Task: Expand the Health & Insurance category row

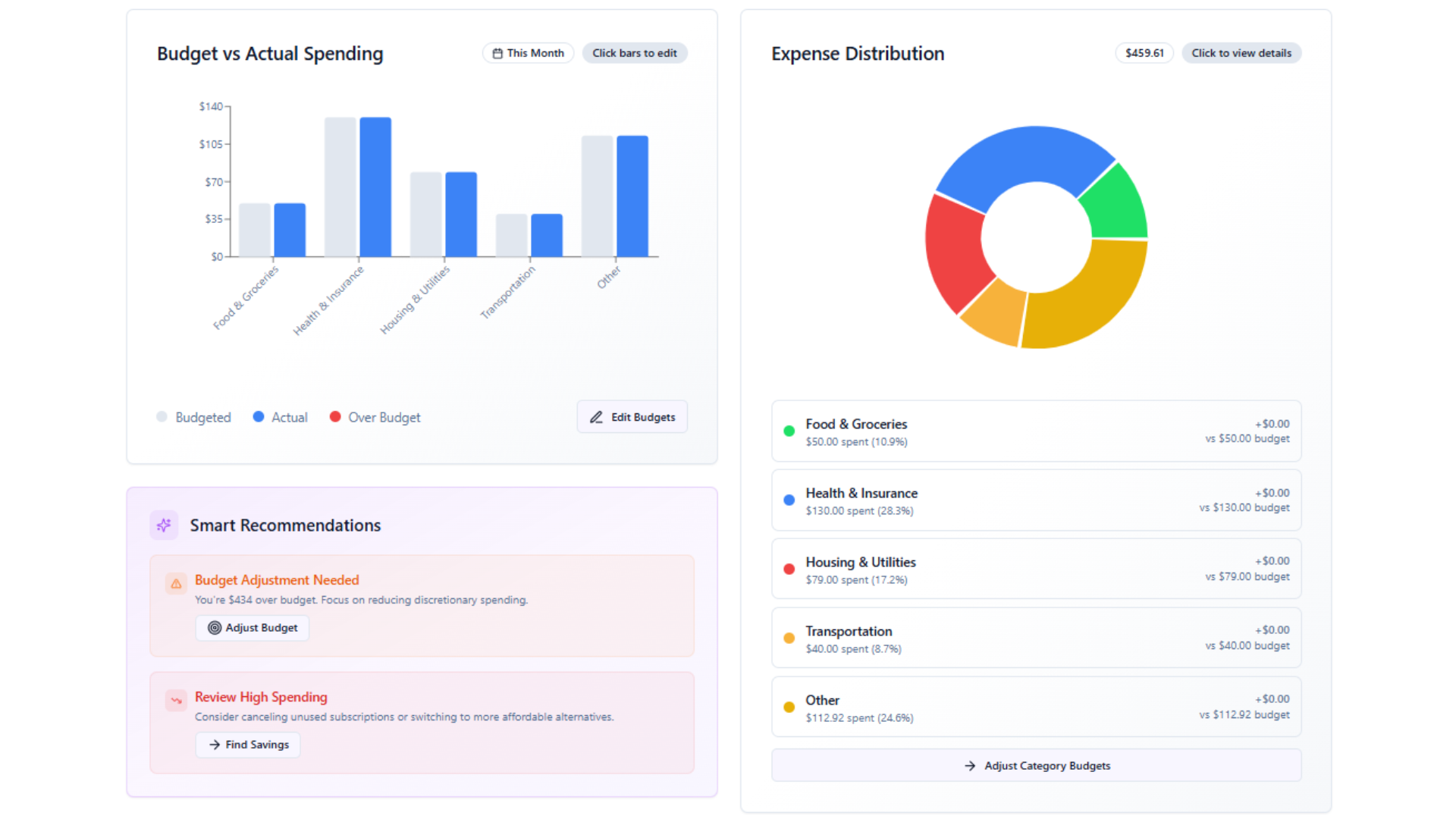Action: (1036, 500)
